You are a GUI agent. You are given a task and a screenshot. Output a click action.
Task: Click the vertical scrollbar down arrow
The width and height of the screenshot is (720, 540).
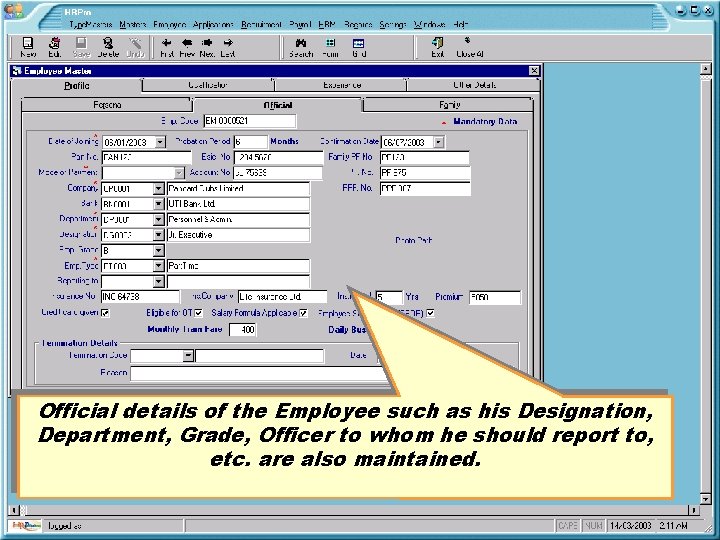click(x=705, y=499)
